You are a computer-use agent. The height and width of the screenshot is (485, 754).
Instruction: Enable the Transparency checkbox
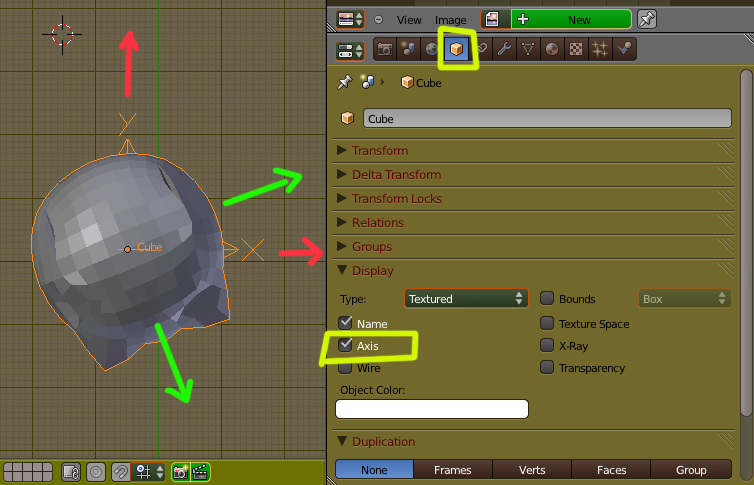(547, 367)
